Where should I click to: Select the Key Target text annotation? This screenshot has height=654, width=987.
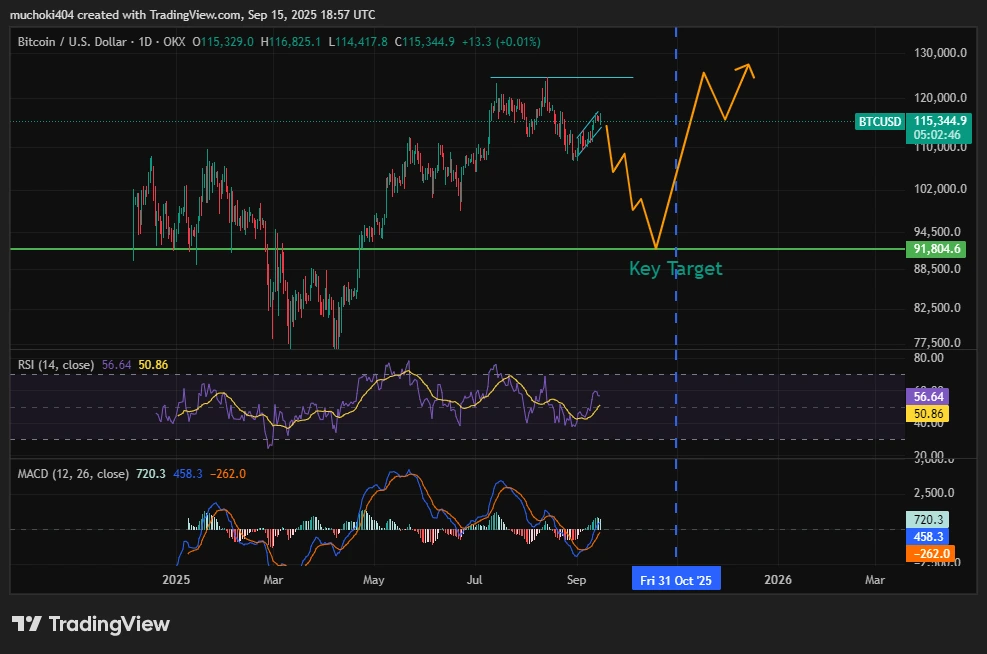click(675, 269)
